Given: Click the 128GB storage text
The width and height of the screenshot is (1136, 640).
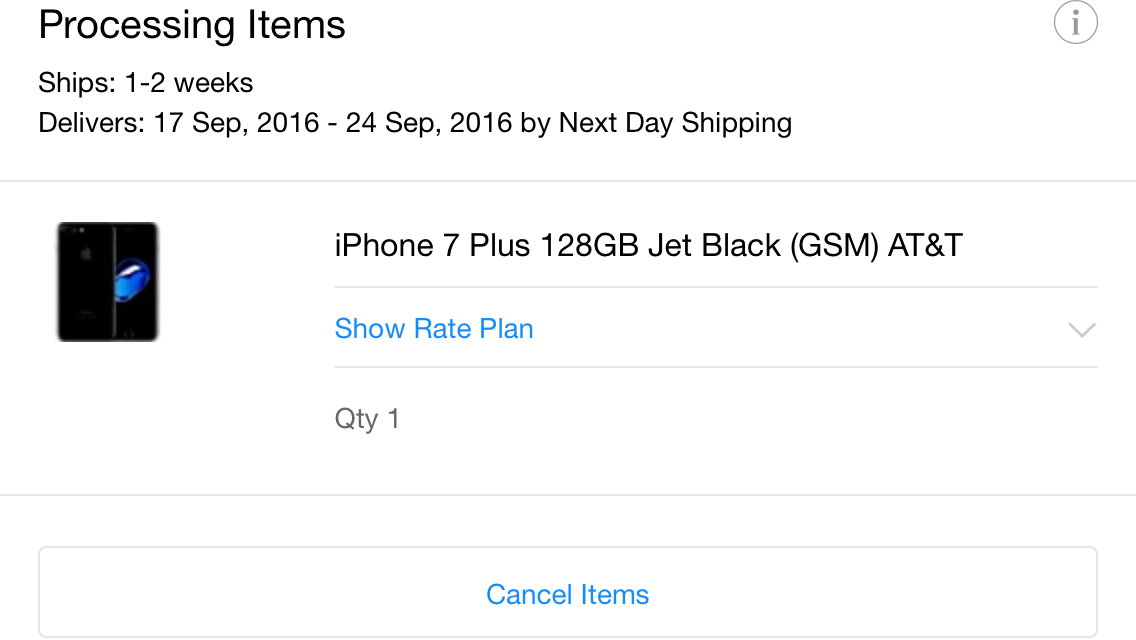Looking at the screenshot, I should point(590,246).
